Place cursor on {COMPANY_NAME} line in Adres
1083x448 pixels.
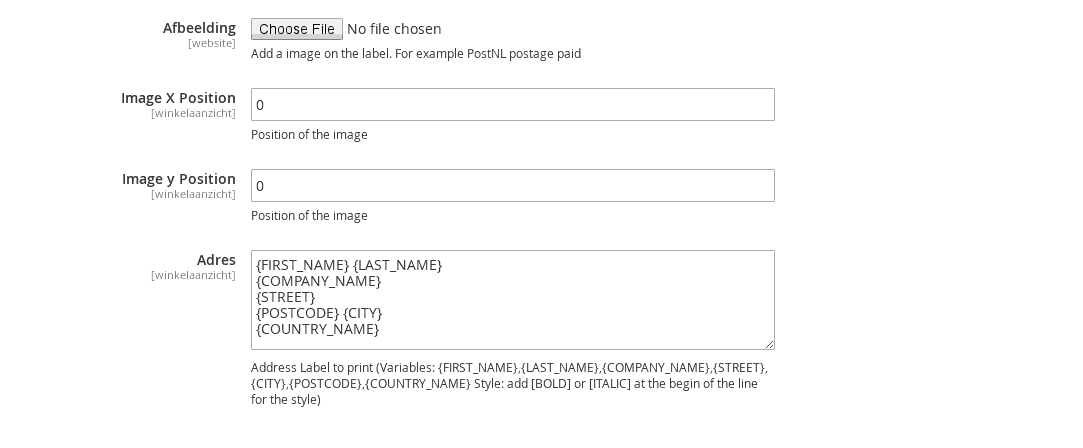click(318, 281)
